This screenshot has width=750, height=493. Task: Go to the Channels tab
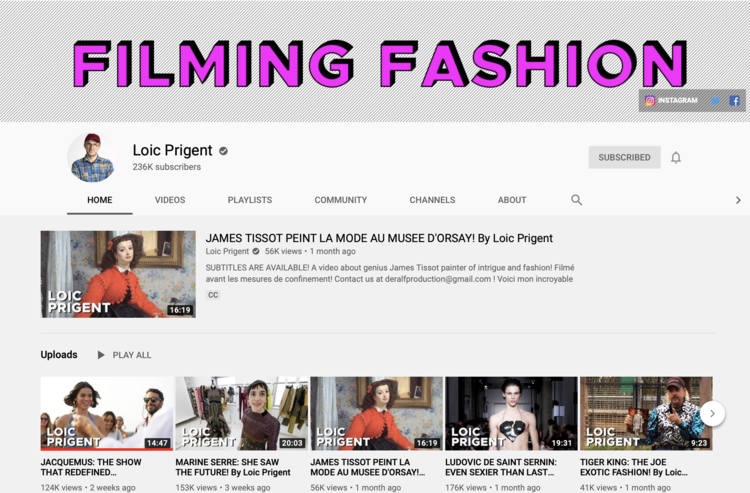pos(432,200)
